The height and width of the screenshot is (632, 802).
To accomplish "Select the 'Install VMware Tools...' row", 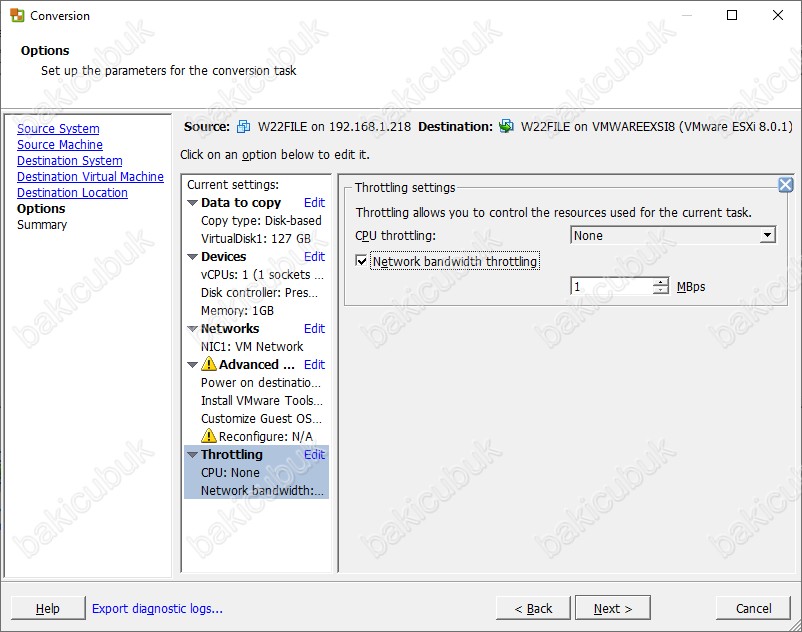I will (x=262, y=400).
